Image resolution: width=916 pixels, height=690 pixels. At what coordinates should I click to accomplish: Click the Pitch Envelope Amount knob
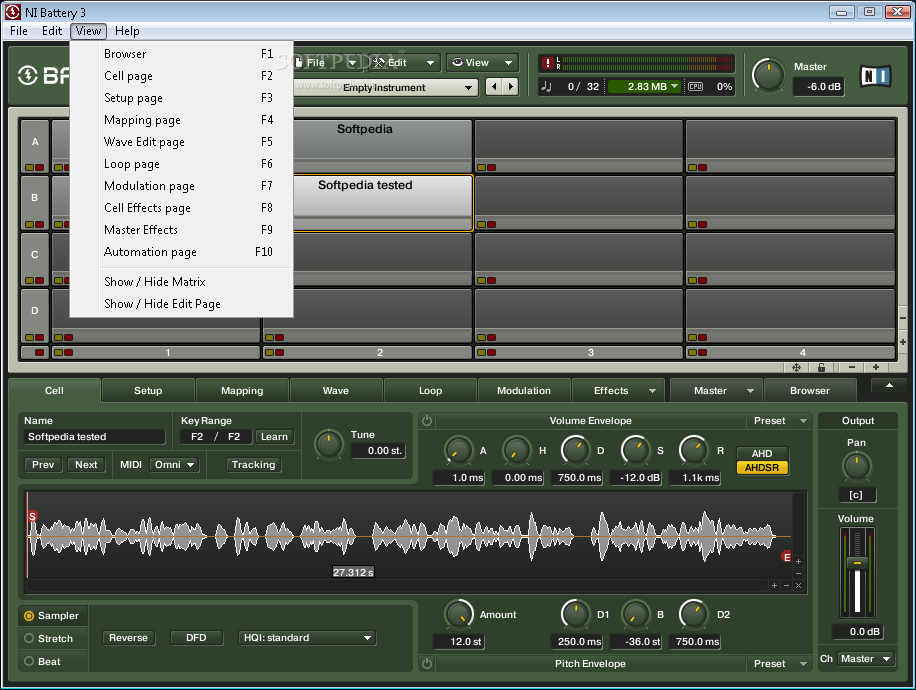coord(459,614)
